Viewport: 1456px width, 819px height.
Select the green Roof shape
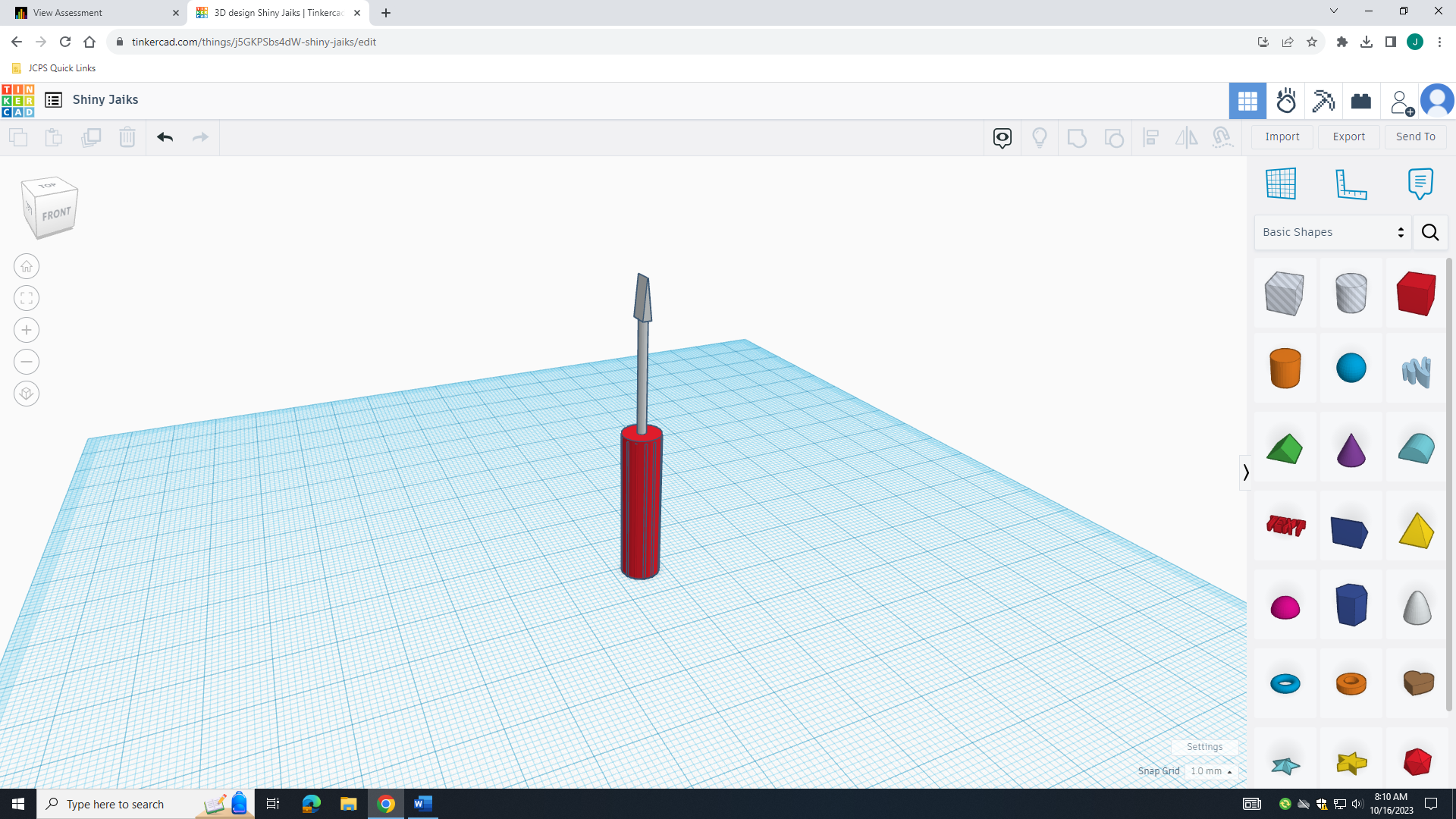(1285, 448)
